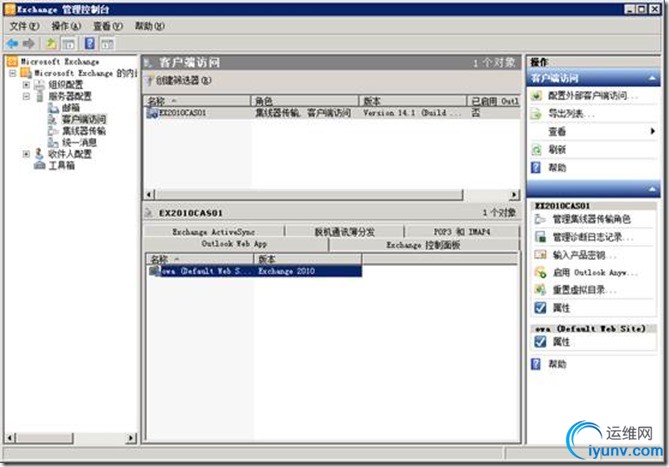Switch to Outlook Web App tab
Viewport: 669px width, 467px height.
coord(234,244)
